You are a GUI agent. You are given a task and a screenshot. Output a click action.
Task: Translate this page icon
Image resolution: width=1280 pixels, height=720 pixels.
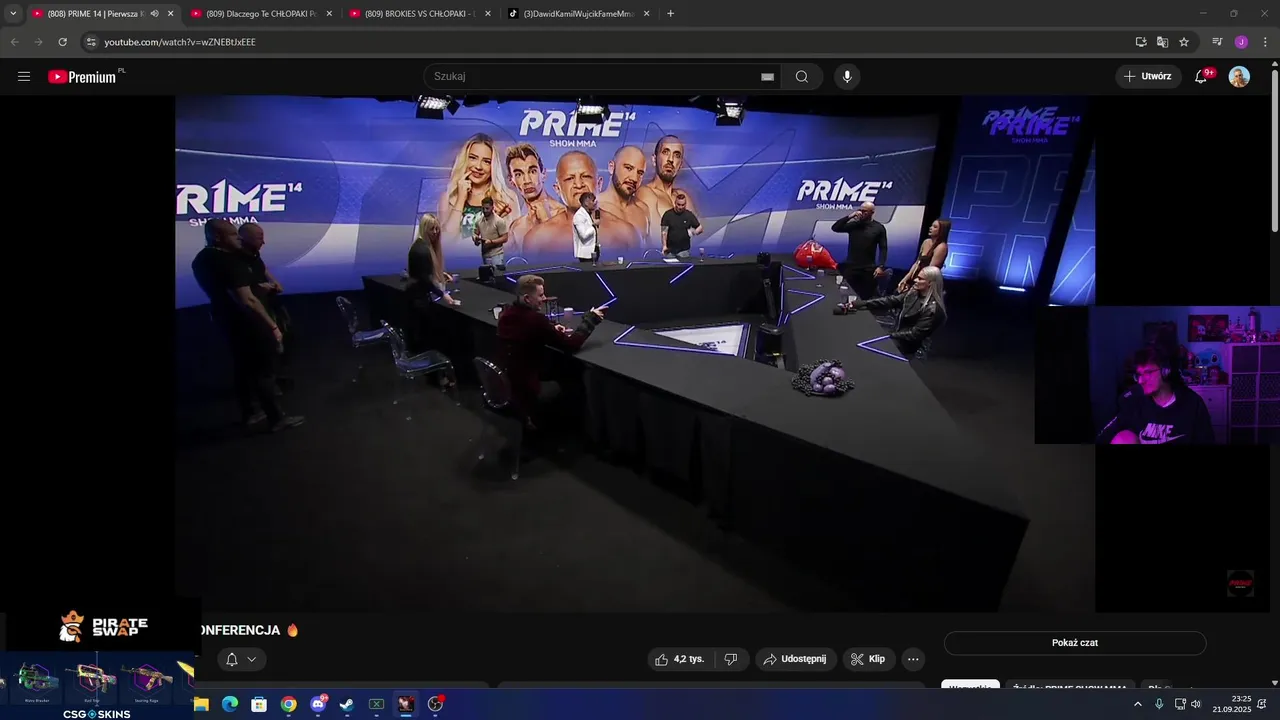pos(1162,42)
